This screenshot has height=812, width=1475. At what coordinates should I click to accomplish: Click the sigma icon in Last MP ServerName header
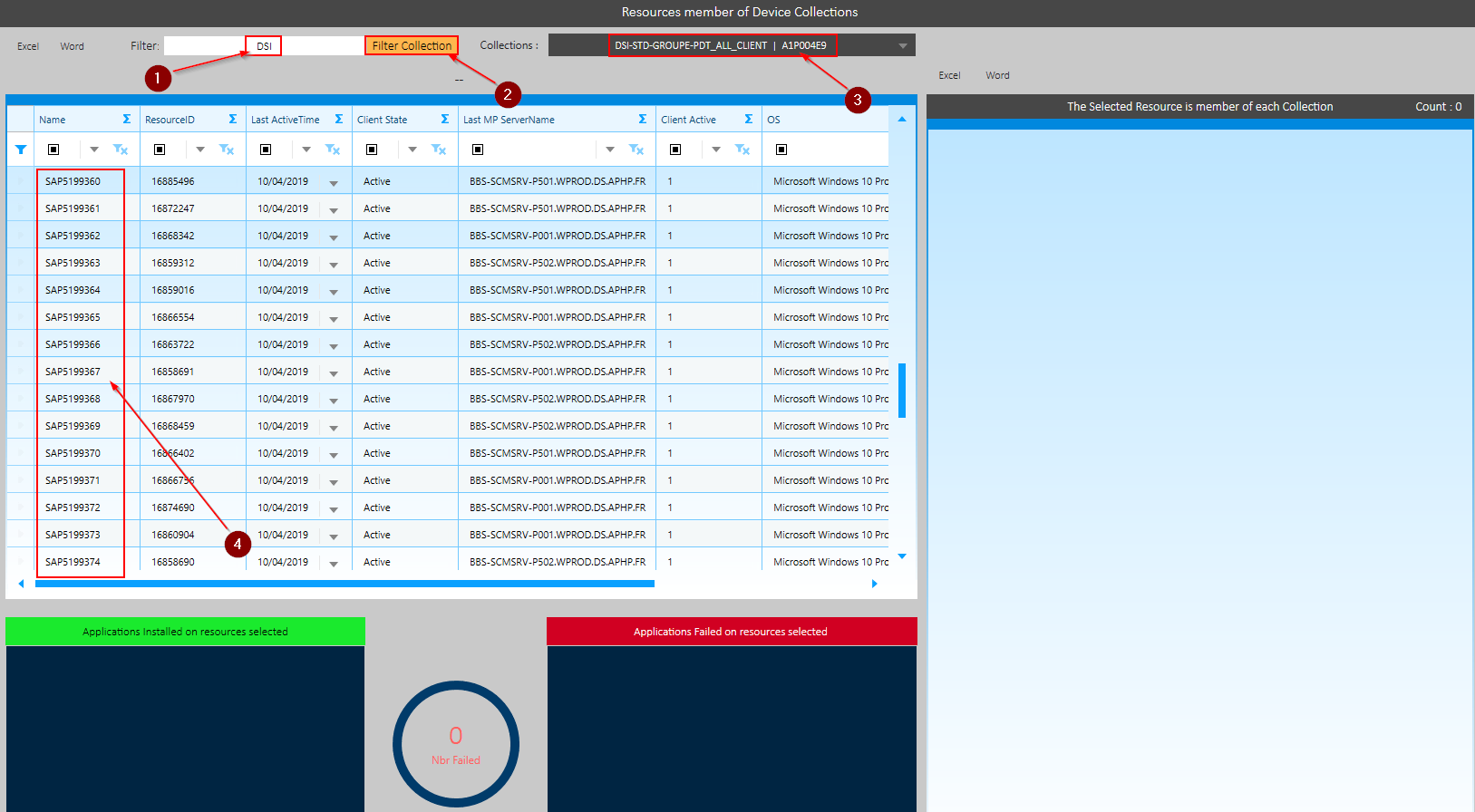tap(643, 119)
